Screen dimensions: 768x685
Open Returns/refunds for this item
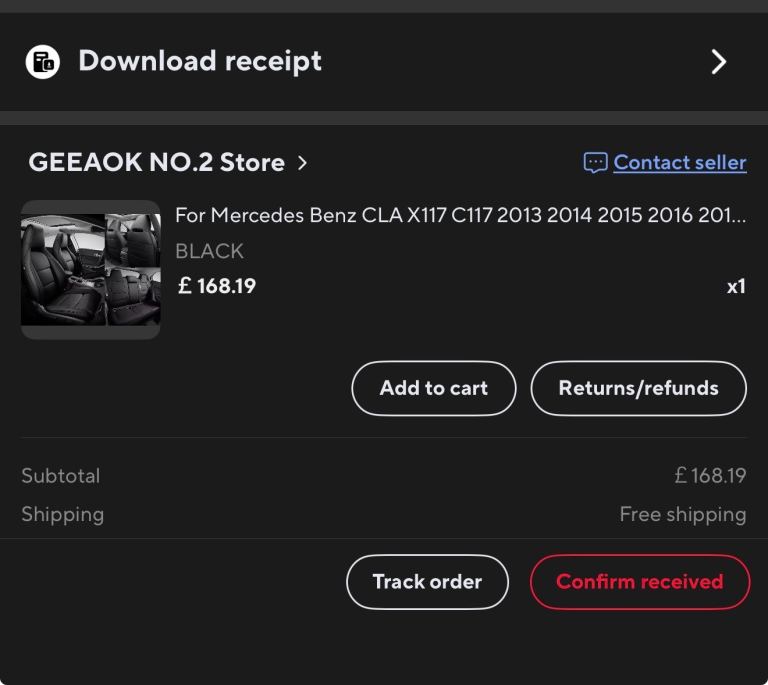coord(638,388)
